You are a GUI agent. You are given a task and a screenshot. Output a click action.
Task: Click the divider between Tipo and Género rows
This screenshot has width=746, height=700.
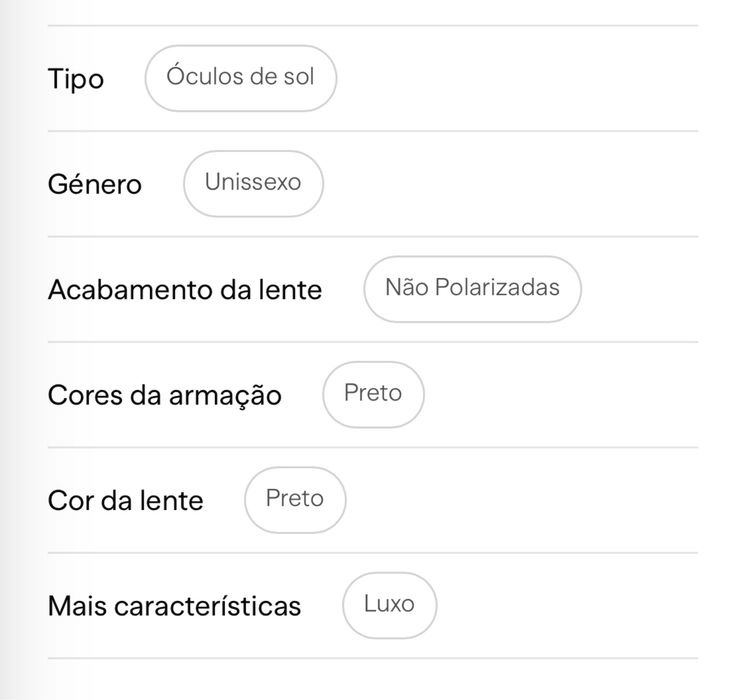[x=373, y=131]
